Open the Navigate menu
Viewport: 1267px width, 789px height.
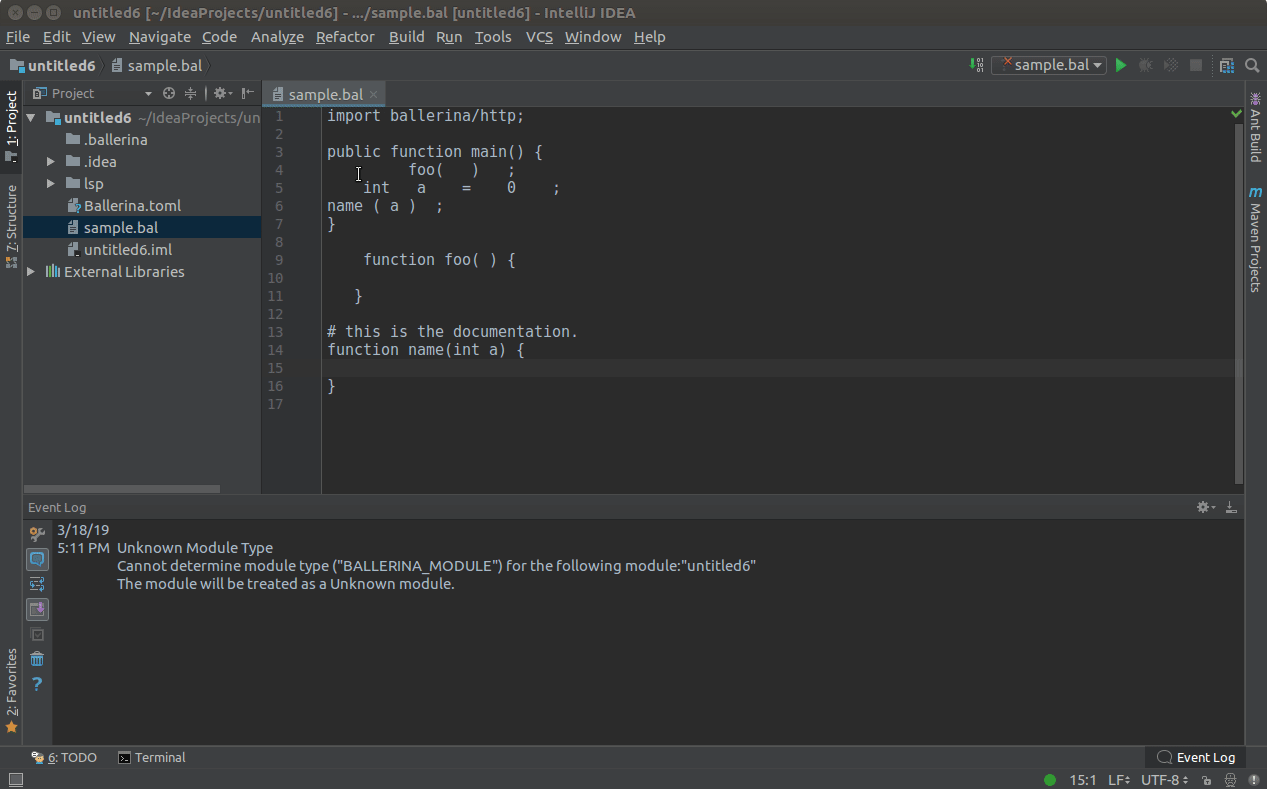tap(159, 37)
